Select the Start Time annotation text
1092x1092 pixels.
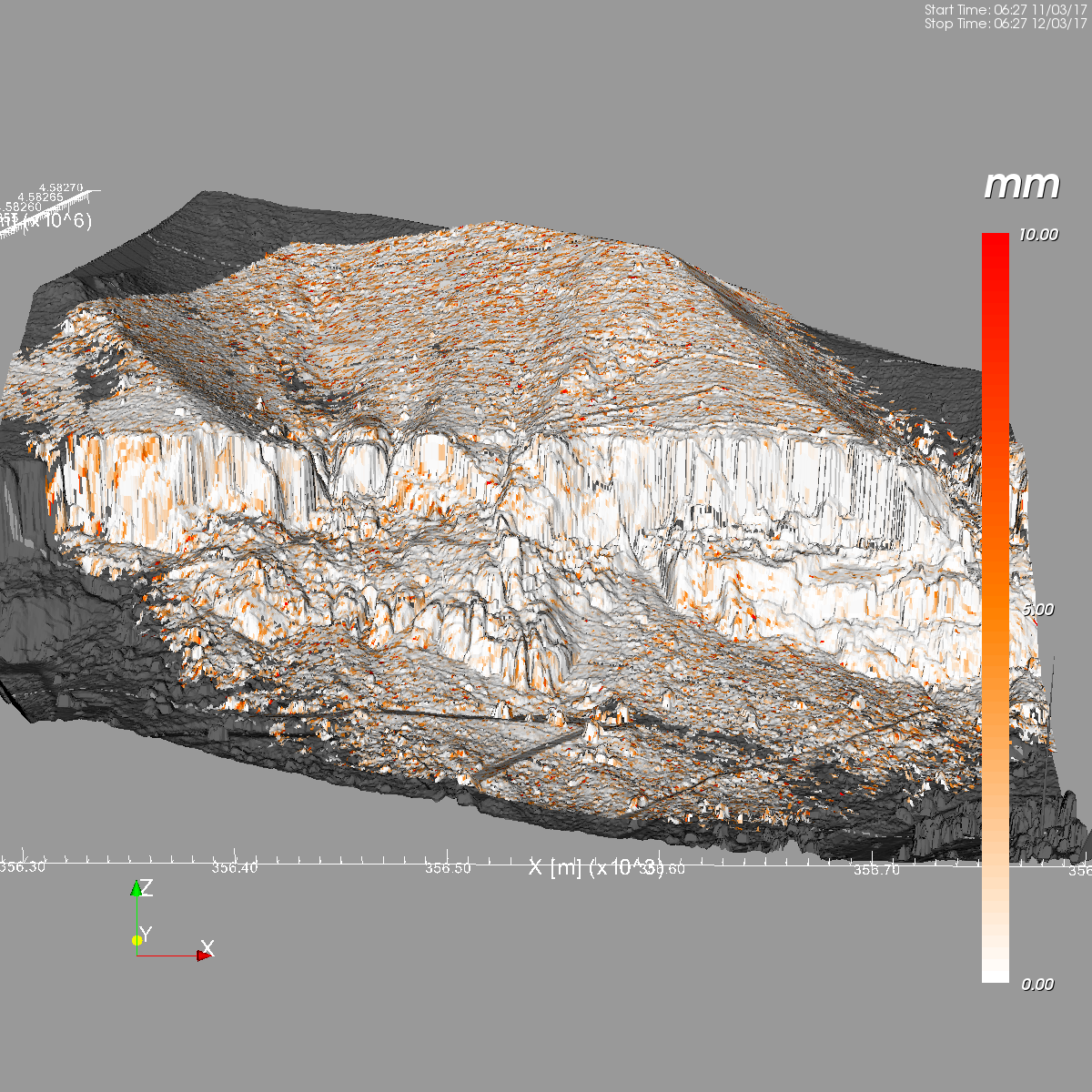click(x=1006, y=10)
